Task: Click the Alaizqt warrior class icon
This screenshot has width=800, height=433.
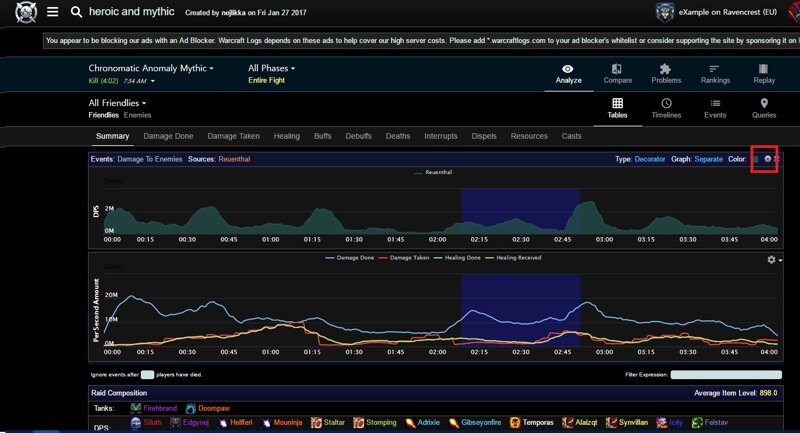Action: pyautogui.click(x=567, y=422)
